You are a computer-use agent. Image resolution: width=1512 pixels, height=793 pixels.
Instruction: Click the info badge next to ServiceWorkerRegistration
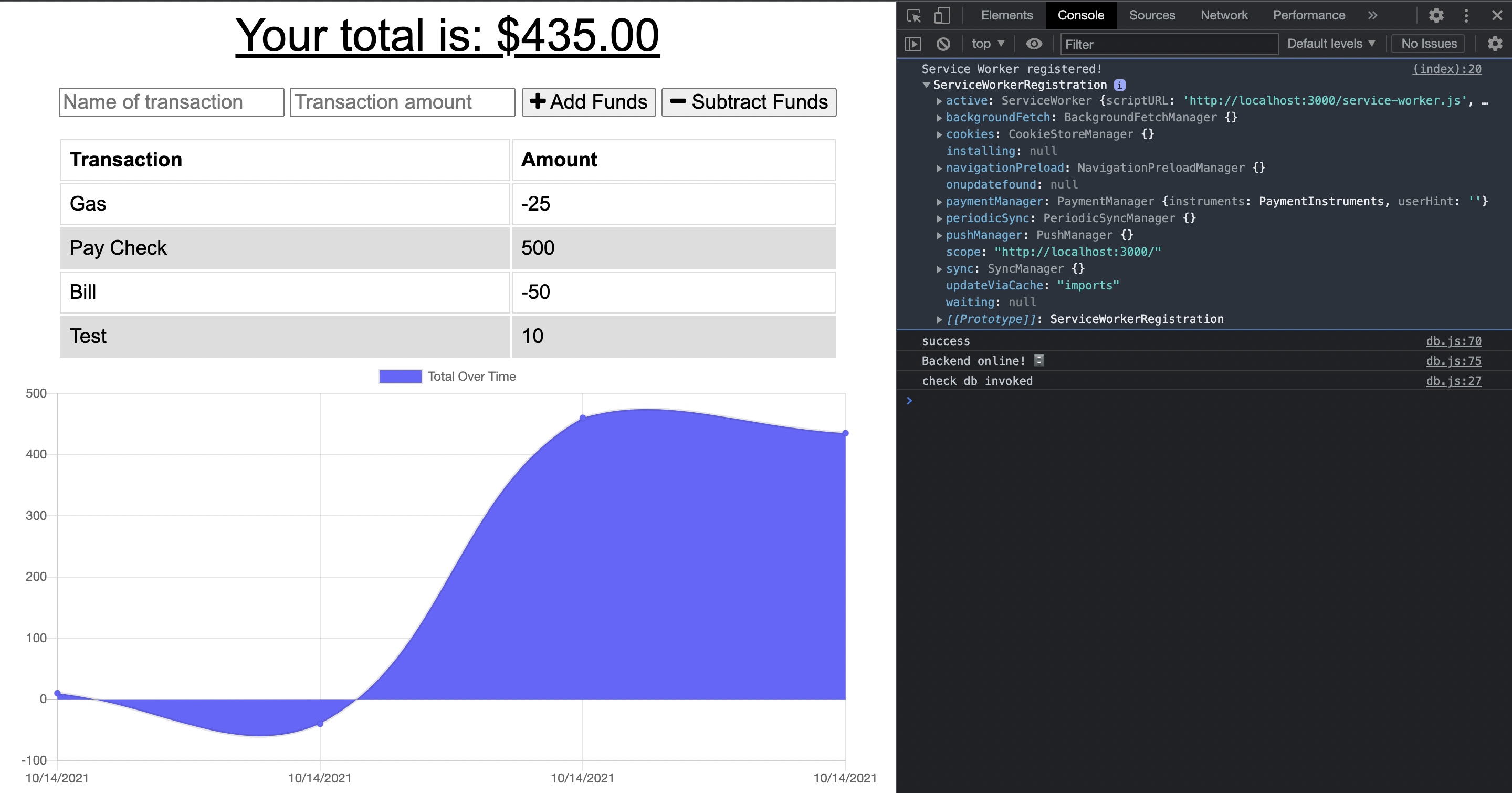(1119, 85)
